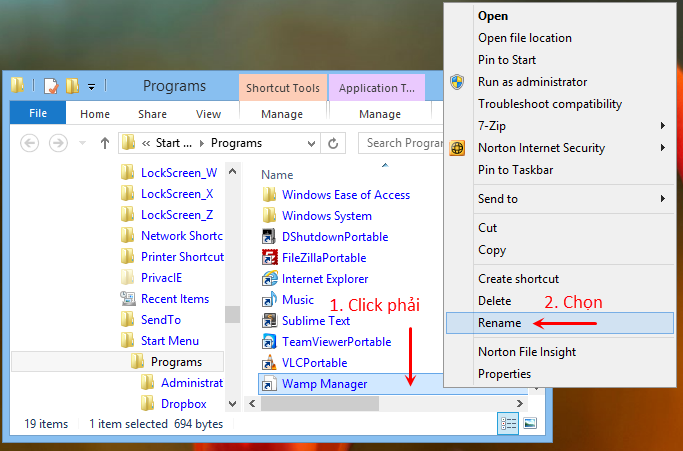The width and height of the screenshot is (683, 451).
Task: Select the Application Tools contextual tab
Action: tap(377, 88)
